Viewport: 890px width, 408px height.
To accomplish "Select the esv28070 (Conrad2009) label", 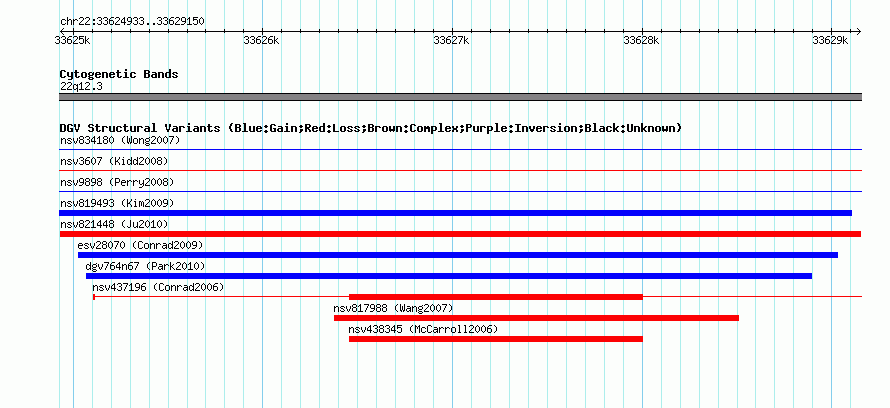I will point(140,245).
